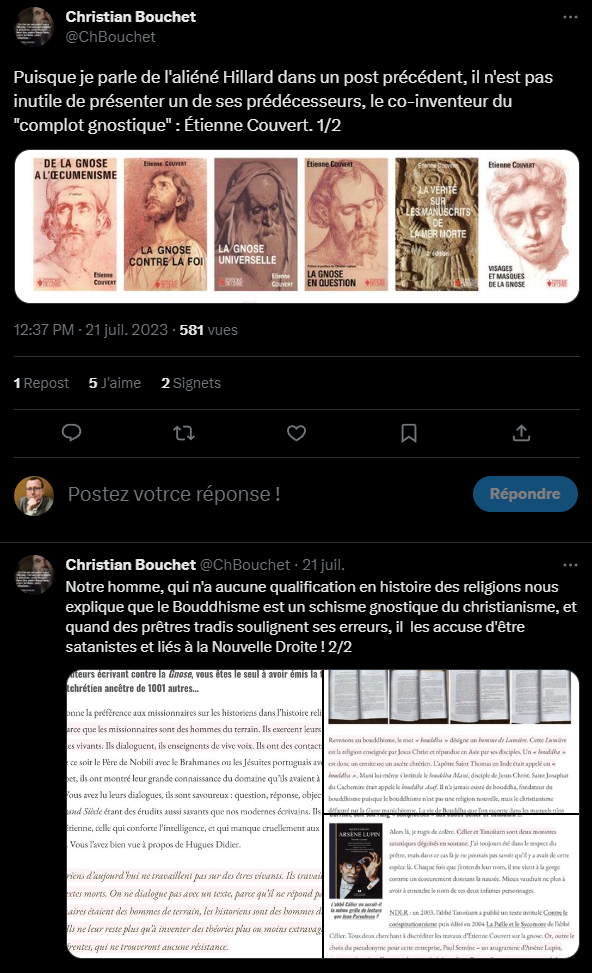Open 'Visages et masques de la gnose' cover

[527, 225]
